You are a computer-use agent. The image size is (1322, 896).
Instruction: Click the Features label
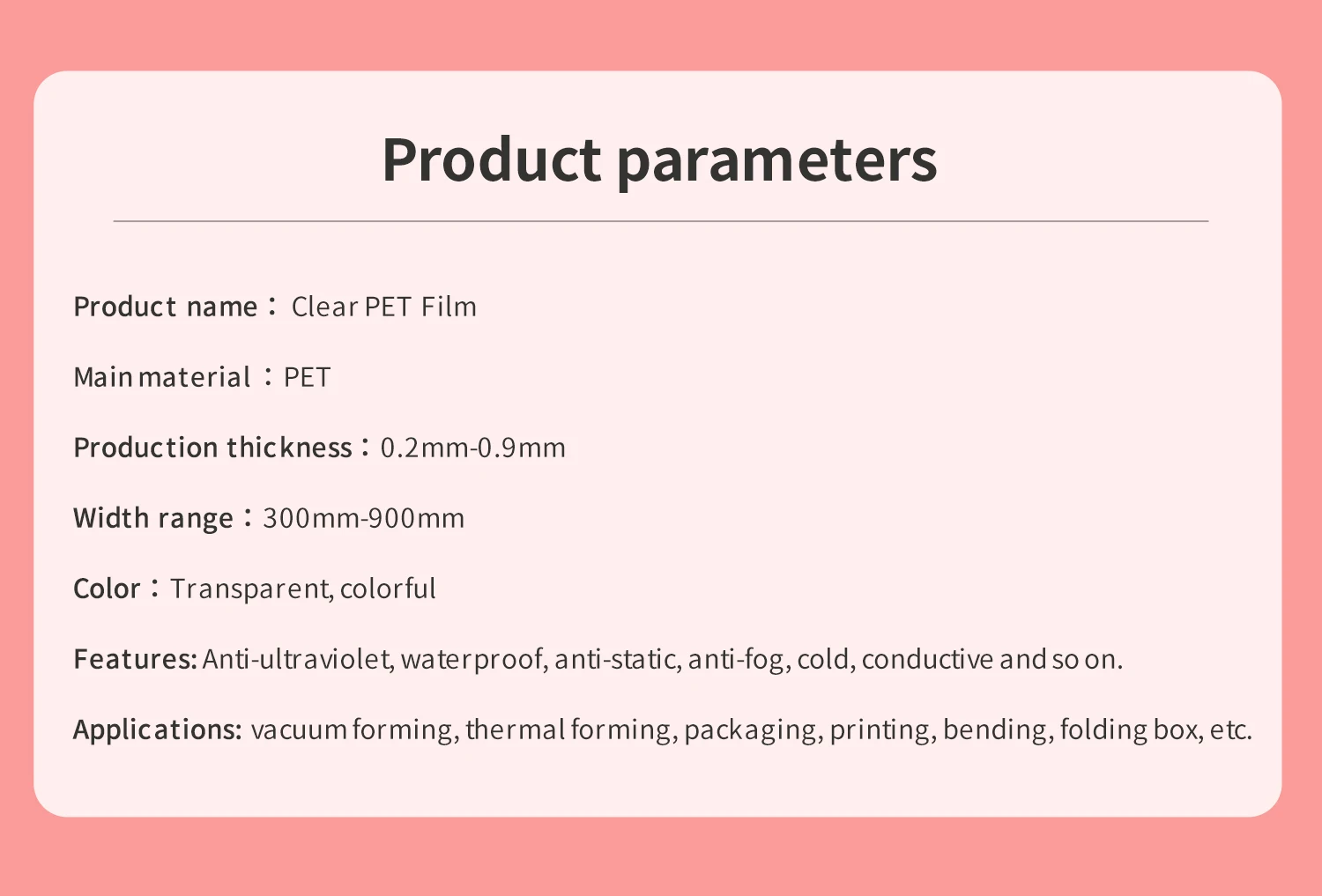coord(136,659)
